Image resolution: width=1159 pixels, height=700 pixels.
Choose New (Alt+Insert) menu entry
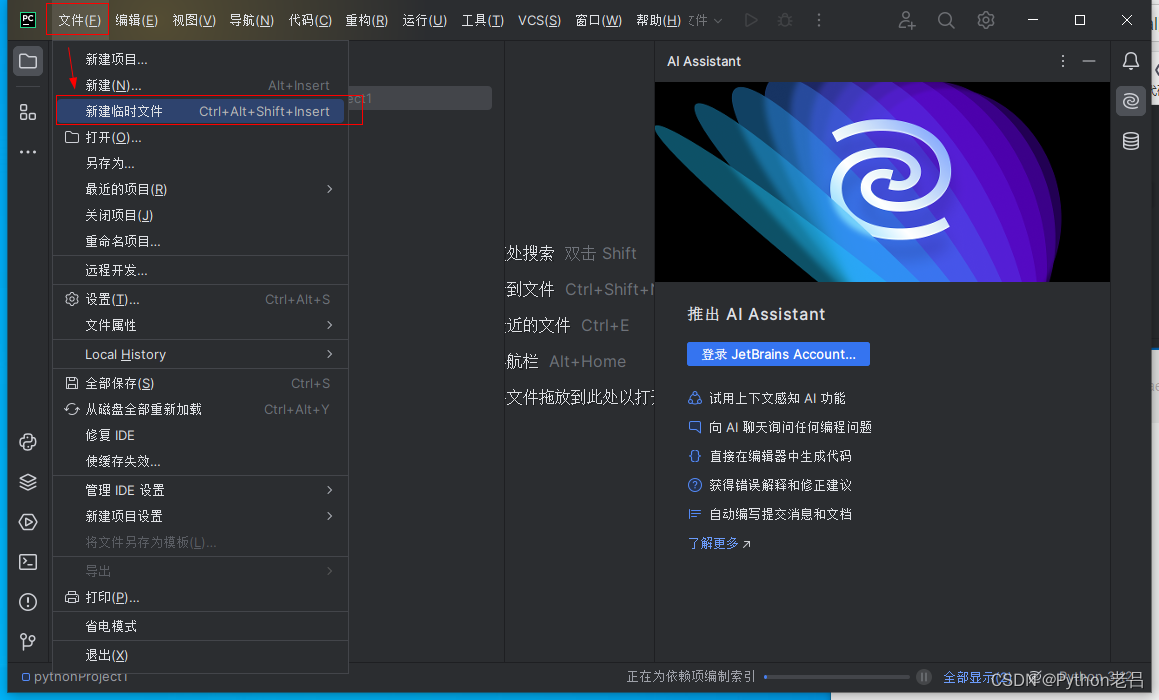pyautogui.click(x=200, y=86)
